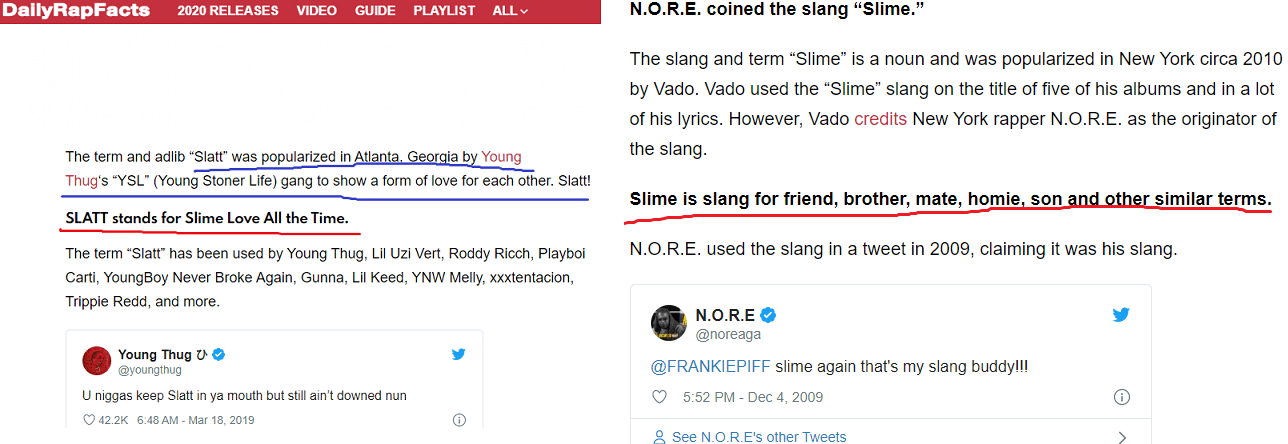Open info icon on N.O.R.E tweet
The image size is (1288, 444).
[1122, 397]
